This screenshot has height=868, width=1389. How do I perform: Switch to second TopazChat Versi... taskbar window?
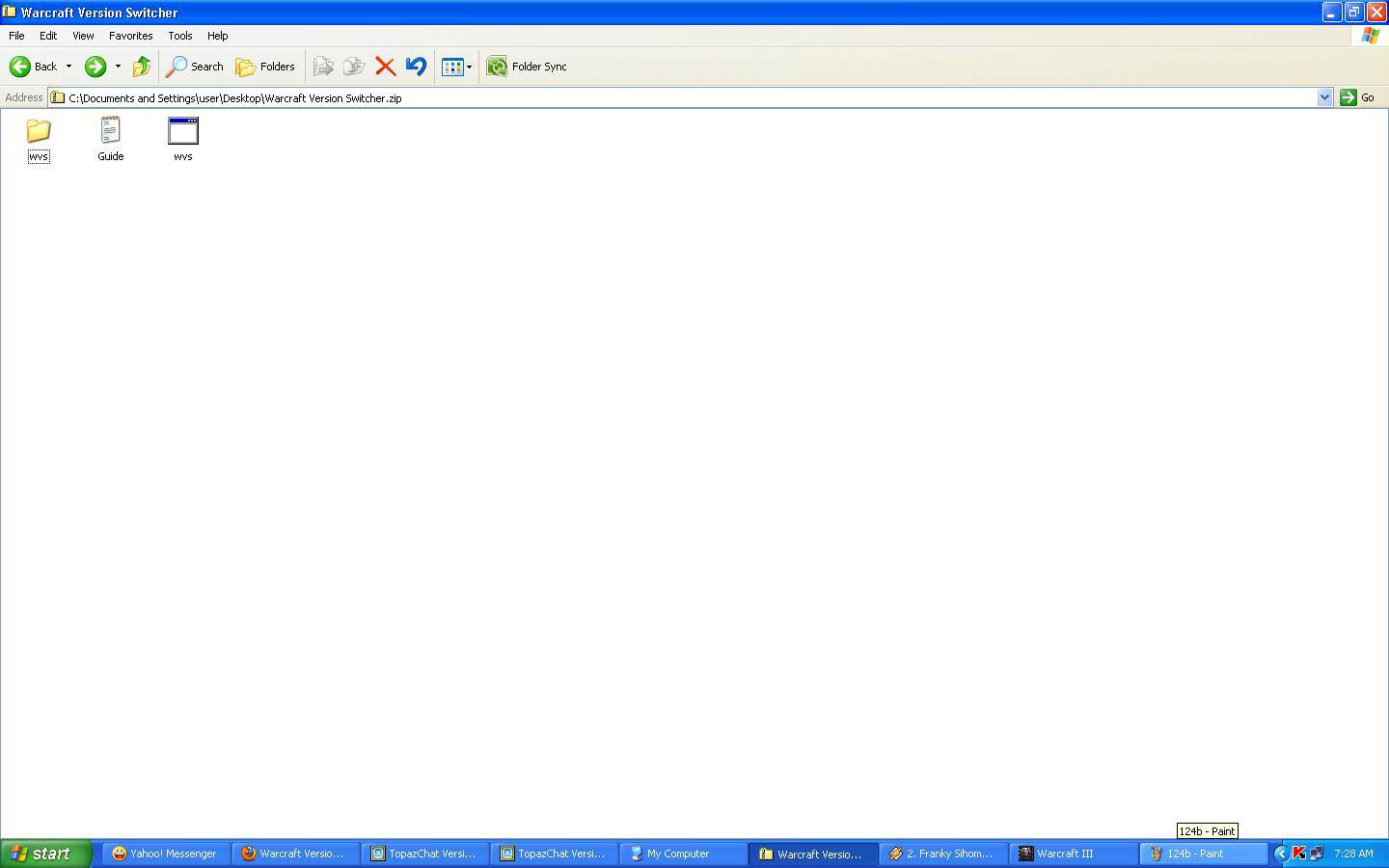(x=554, y=854)
